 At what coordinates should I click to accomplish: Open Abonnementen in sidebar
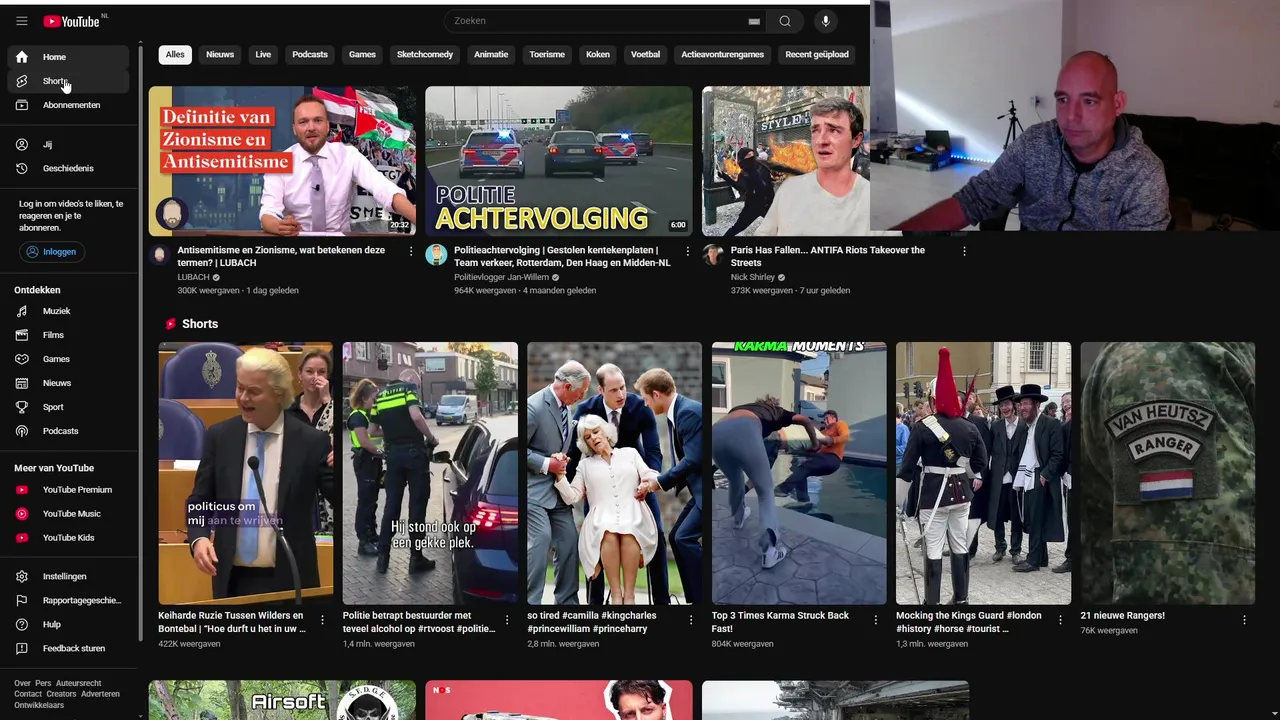click(68, 105)
